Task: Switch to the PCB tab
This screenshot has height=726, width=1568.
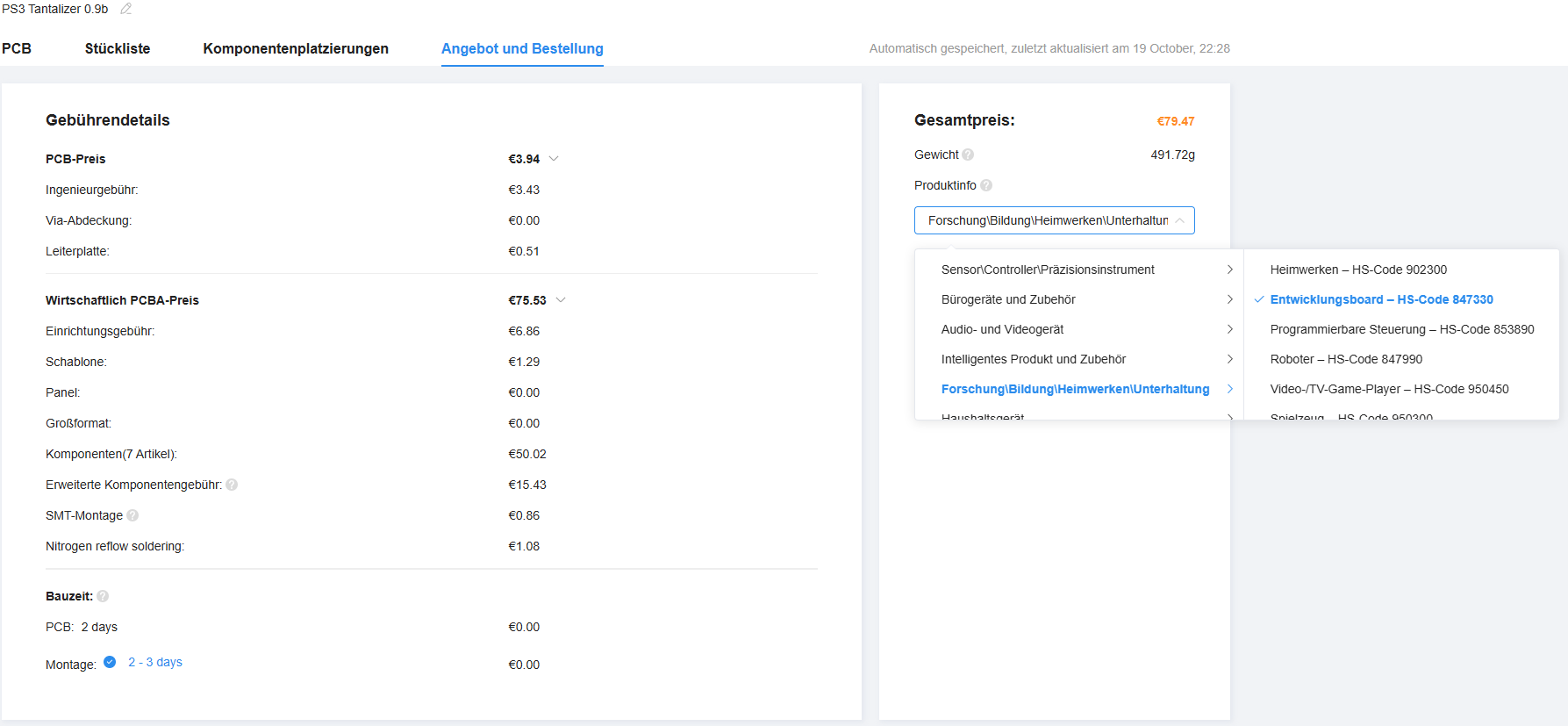Action: coord(17,48)
